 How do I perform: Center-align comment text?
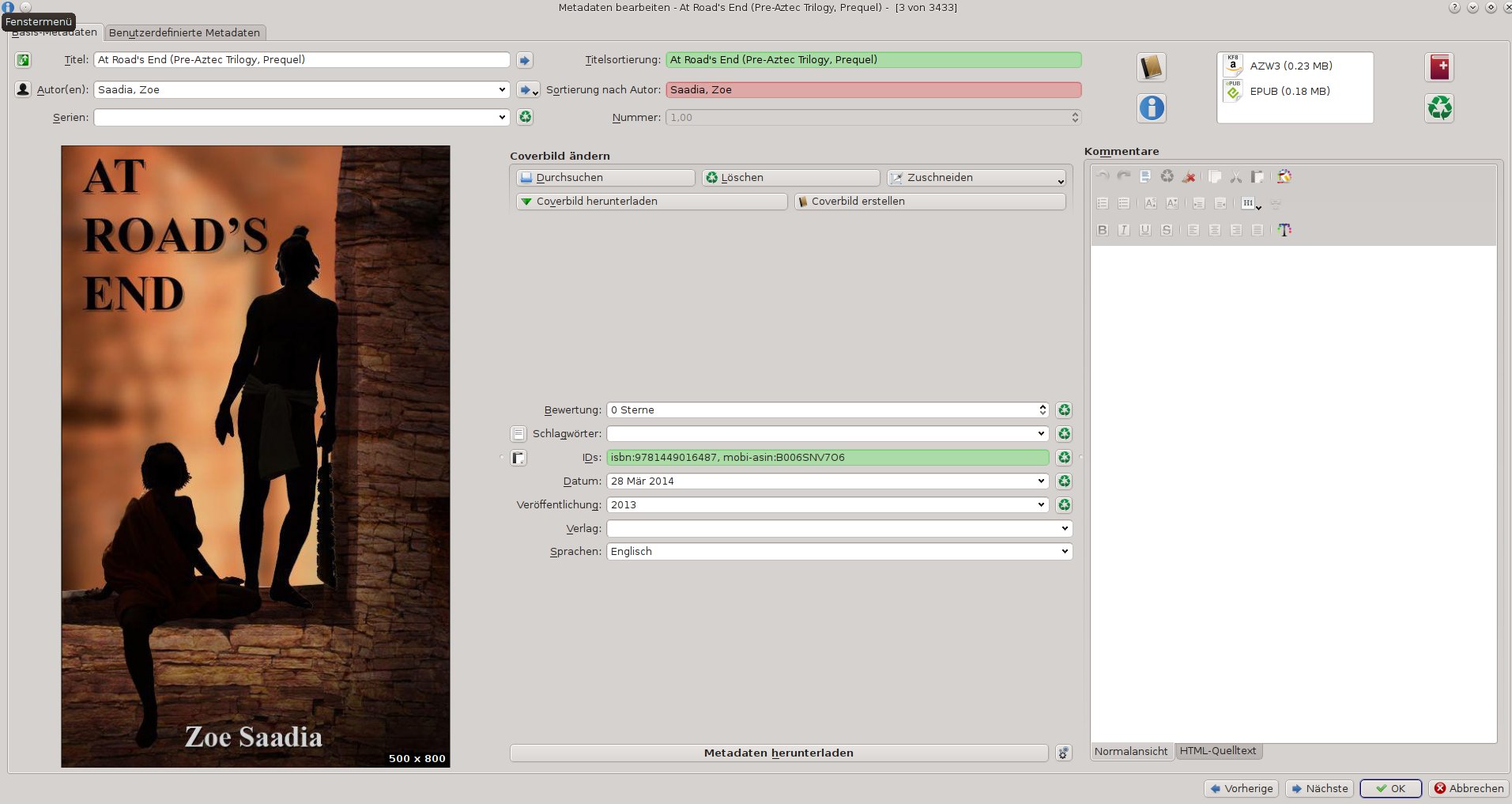(1215, 230)
